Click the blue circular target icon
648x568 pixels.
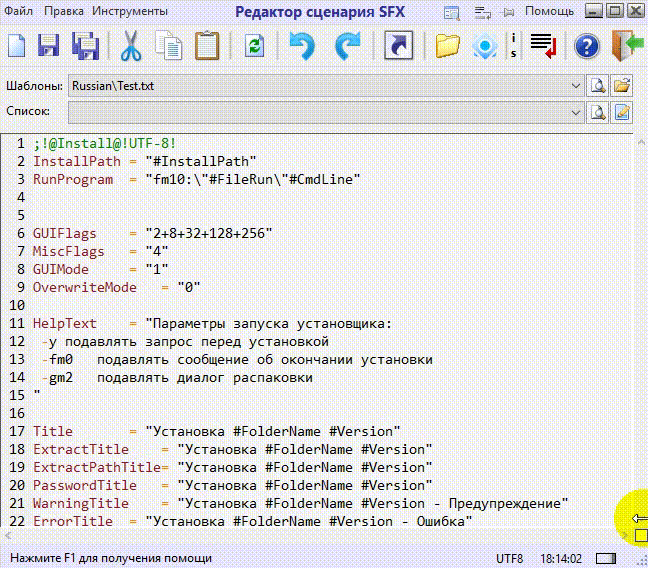pos(485,45)
